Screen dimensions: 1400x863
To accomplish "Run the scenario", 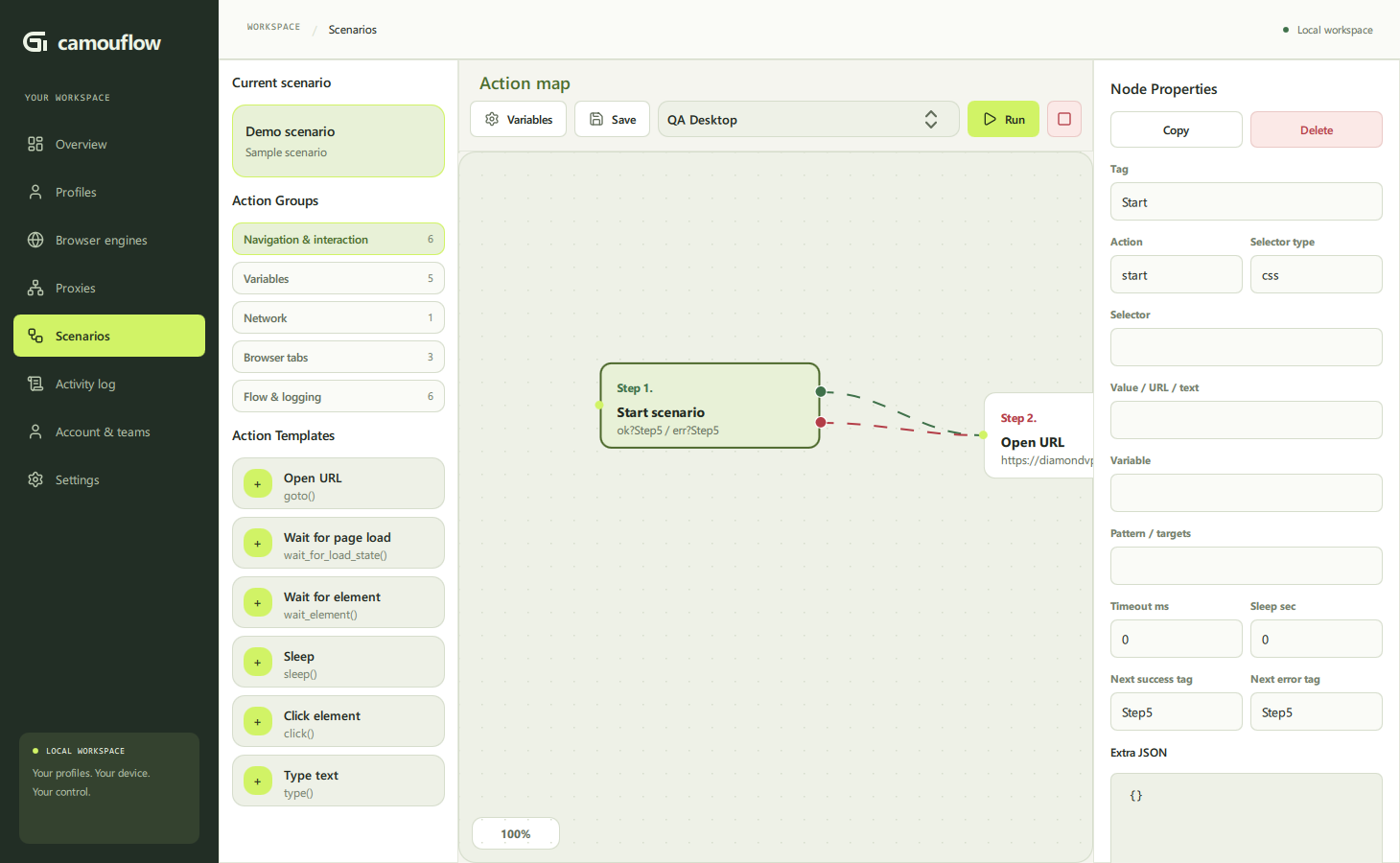I will point(1003,119).
